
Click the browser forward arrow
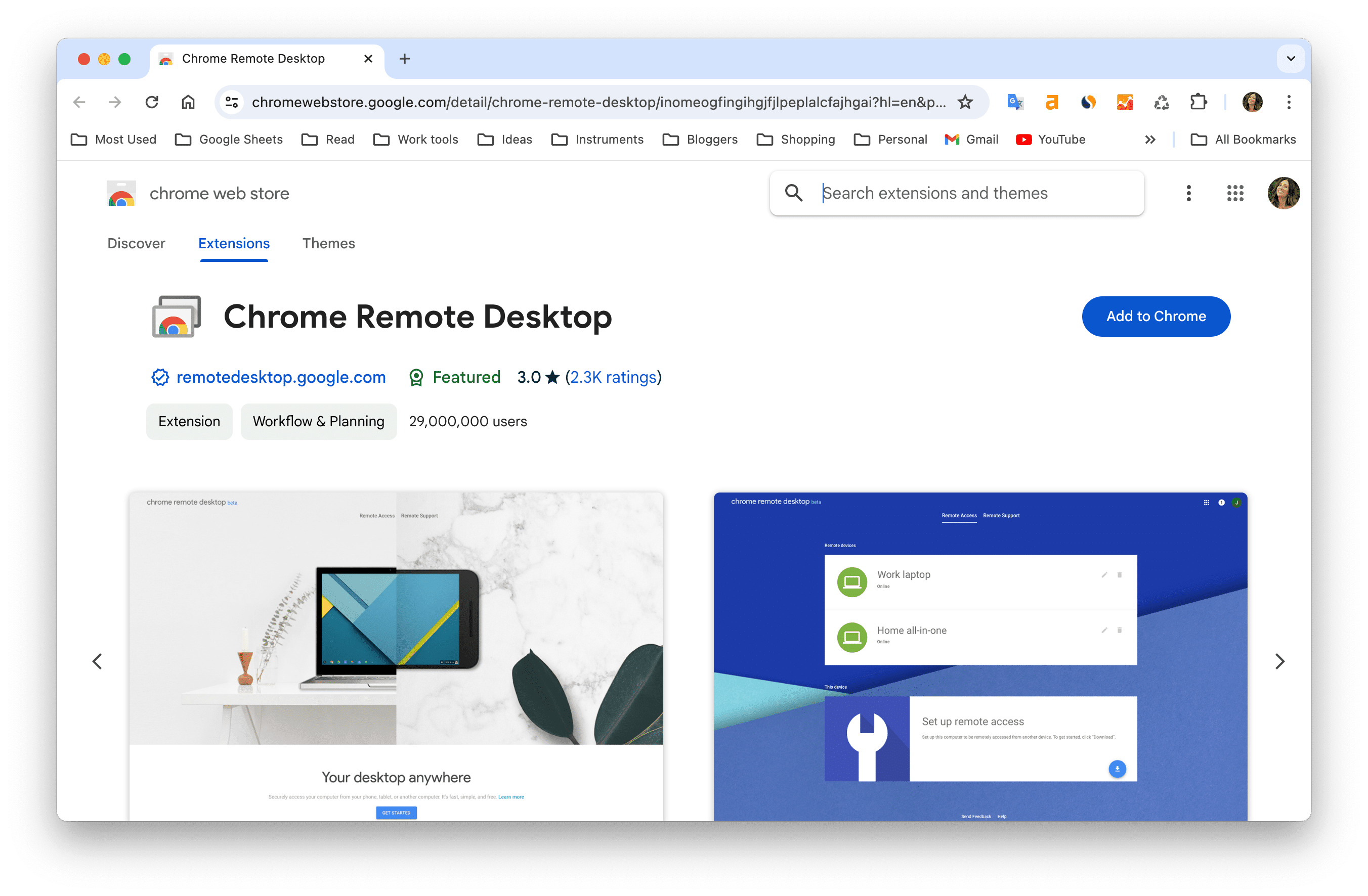115,102
